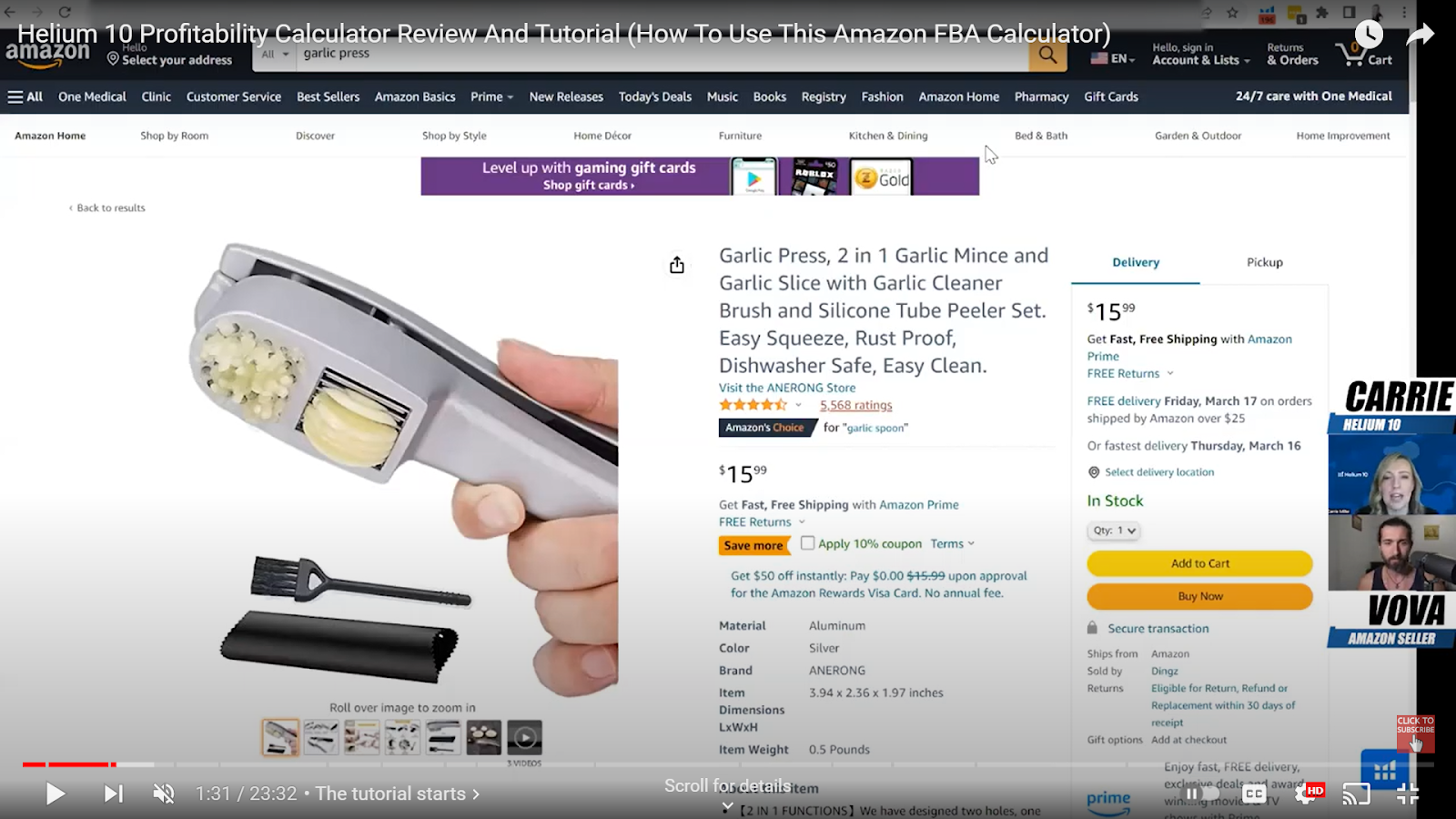Screen dimensions: 1456x819
Task: Share the video via arrow icon
Action: pos(1420,35)
